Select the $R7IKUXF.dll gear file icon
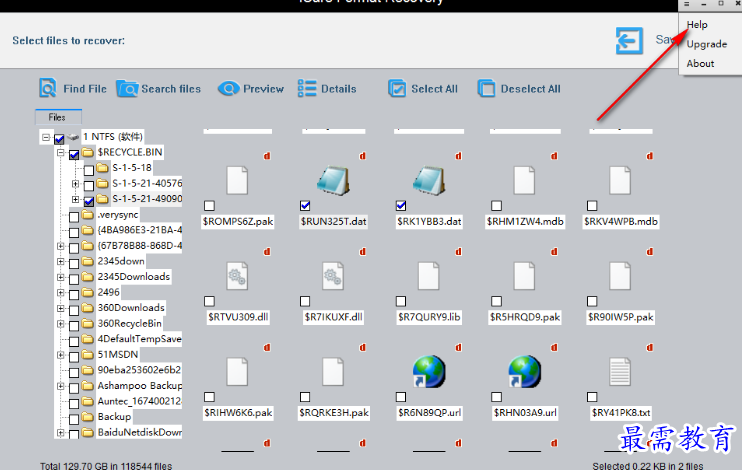The image size is (742, 470). click(x=333, y=276)
